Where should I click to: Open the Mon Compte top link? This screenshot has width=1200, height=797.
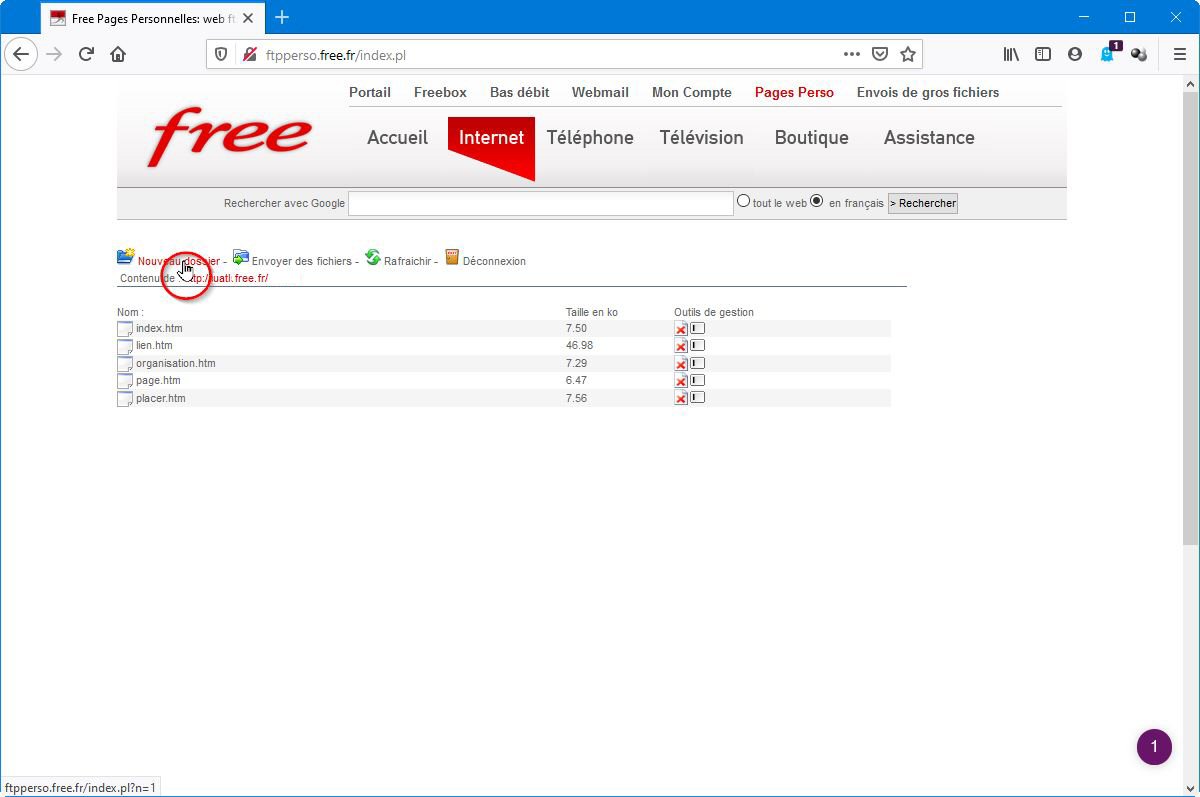(692, 92)
